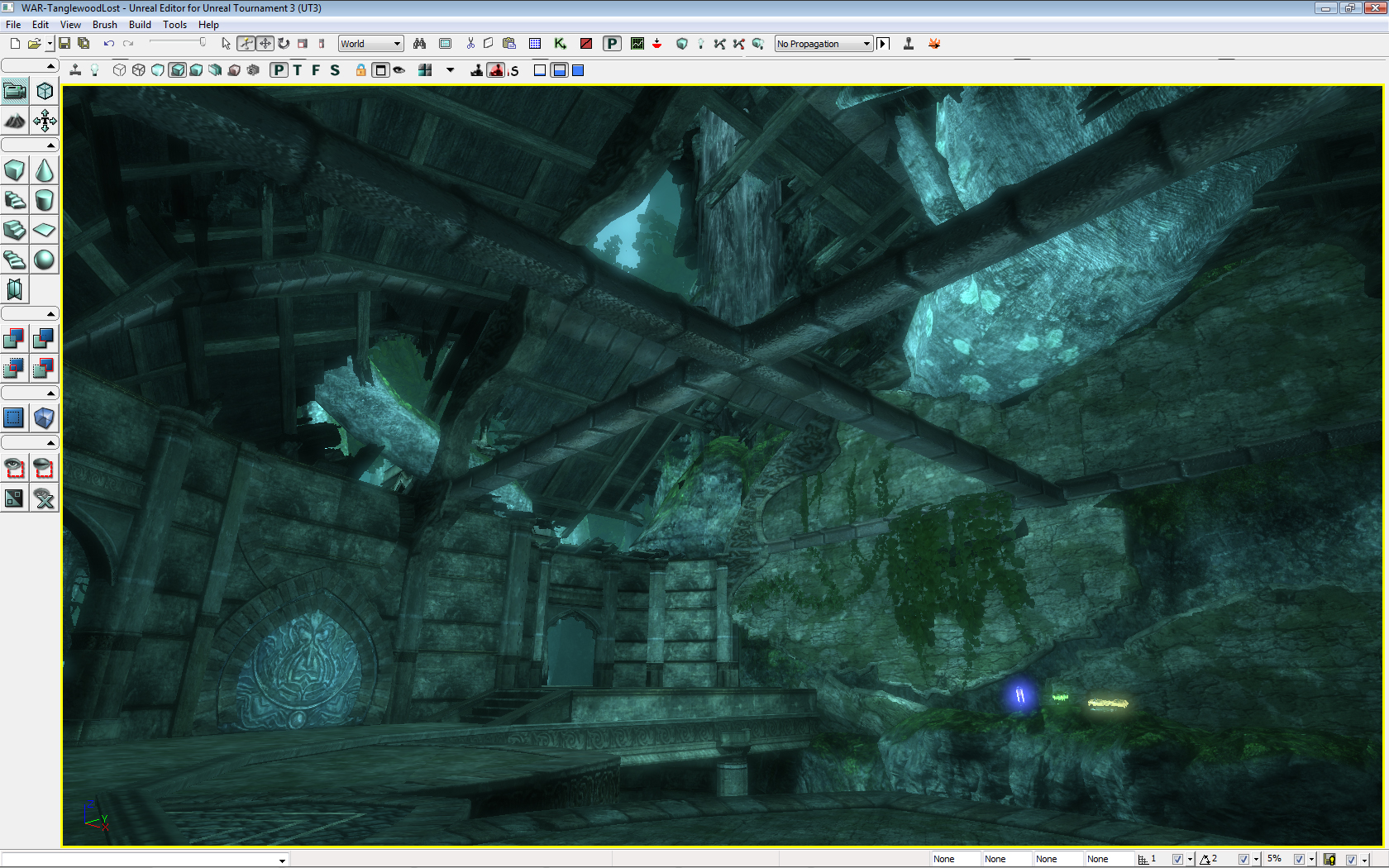Collapse the brush builders section arrow
The width and height of the screenshot is (1389, 868).
click(50, 145)
